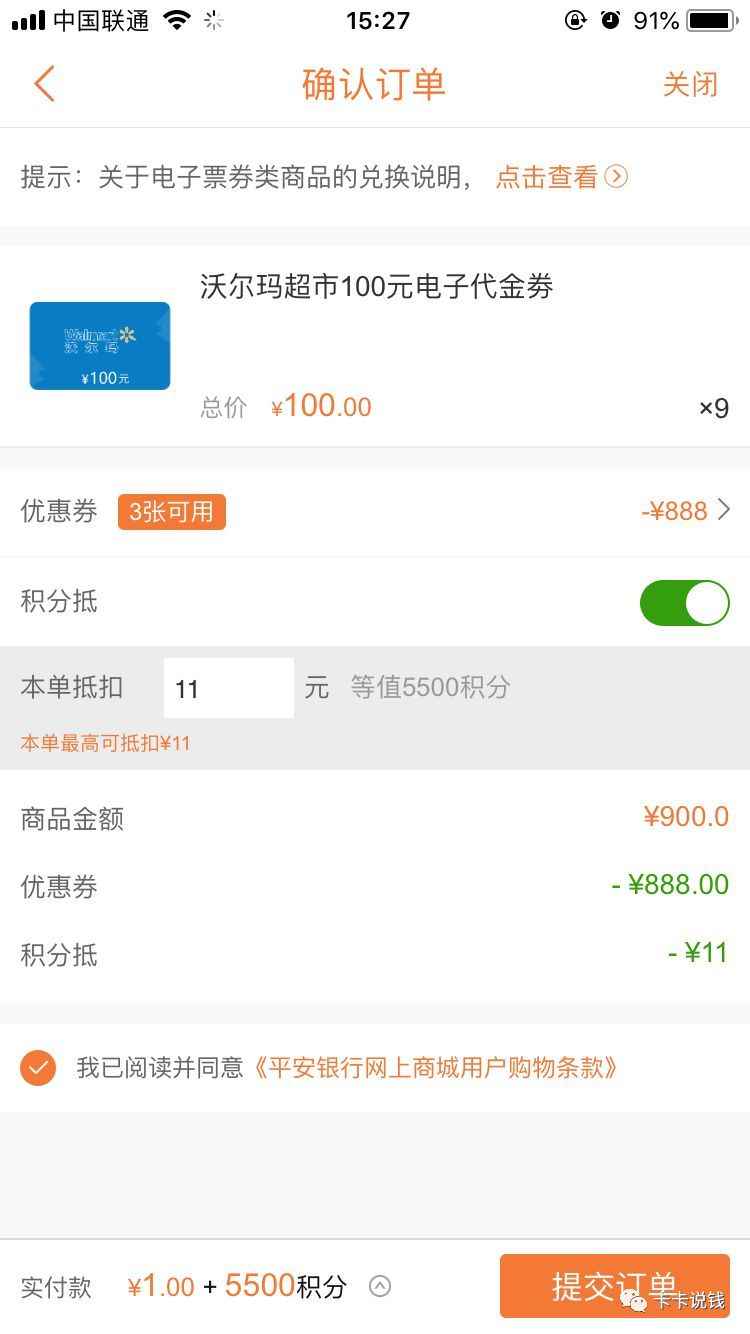Tap the 优惠券 coupon row label
The width and height of the screenshot is (750, 1334).
(59, 512)
